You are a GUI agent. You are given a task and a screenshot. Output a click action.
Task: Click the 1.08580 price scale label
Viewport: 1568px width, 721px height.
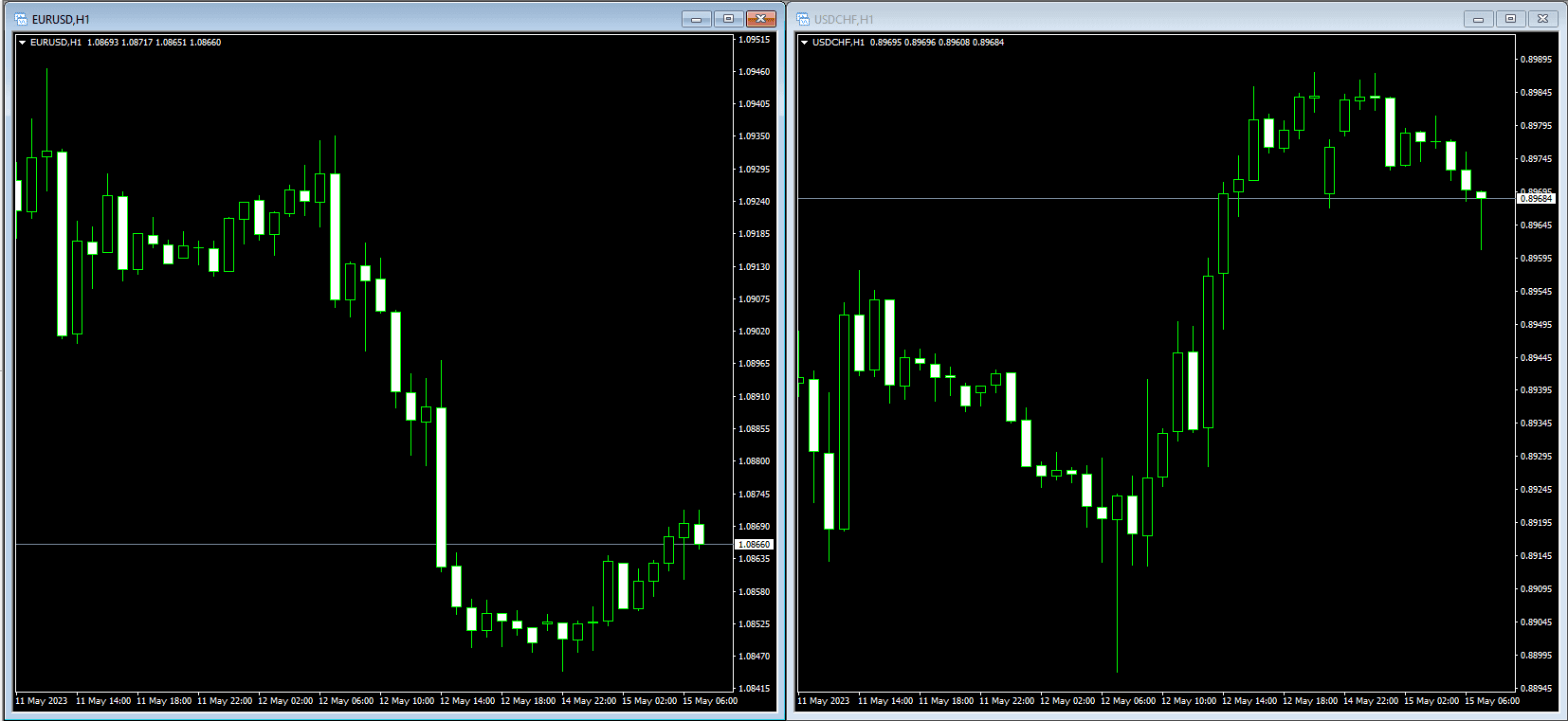(x=755, y=592)
